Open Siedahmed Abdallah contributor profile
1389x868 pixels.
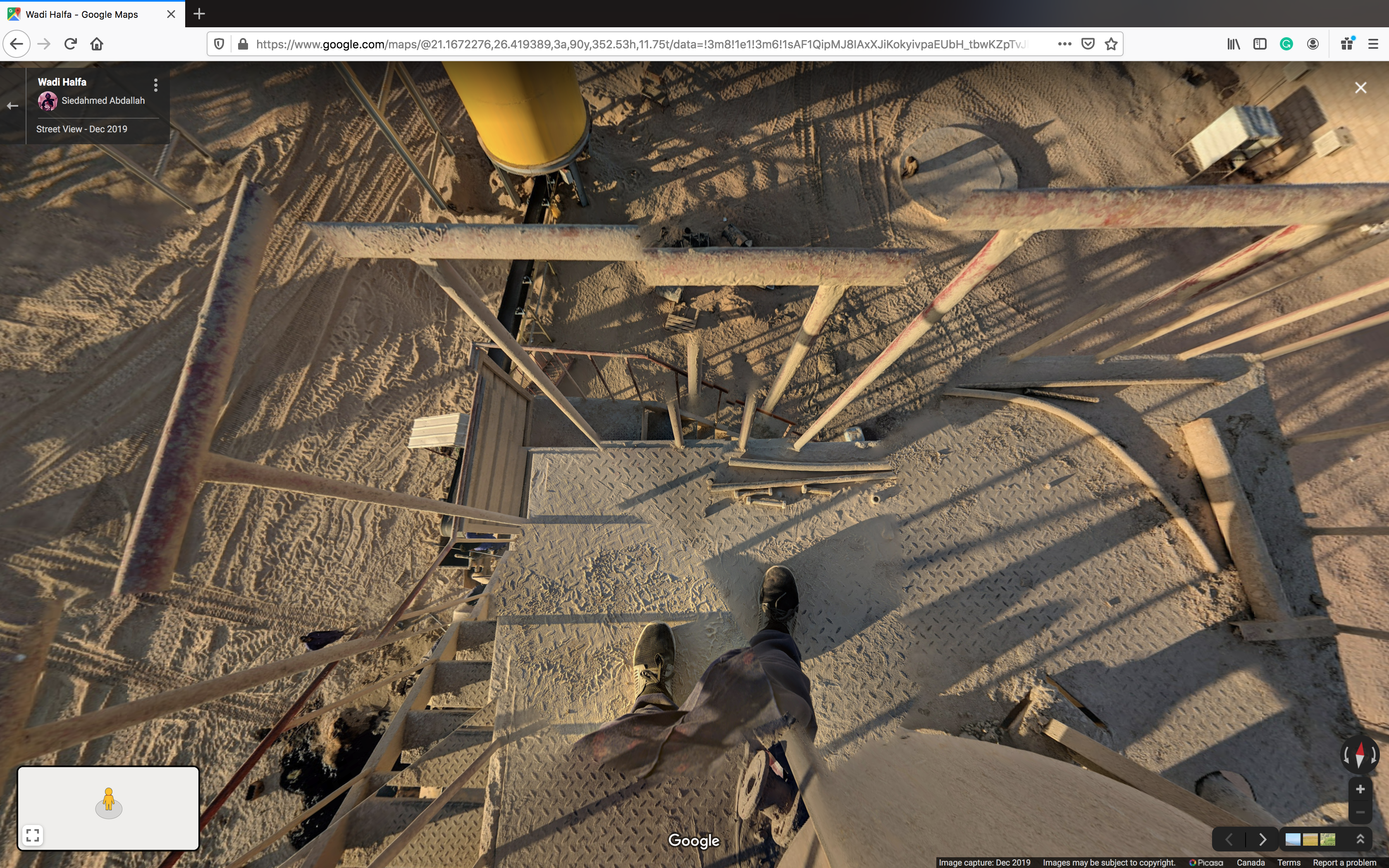pyautogui.click(x=103, y=100)
